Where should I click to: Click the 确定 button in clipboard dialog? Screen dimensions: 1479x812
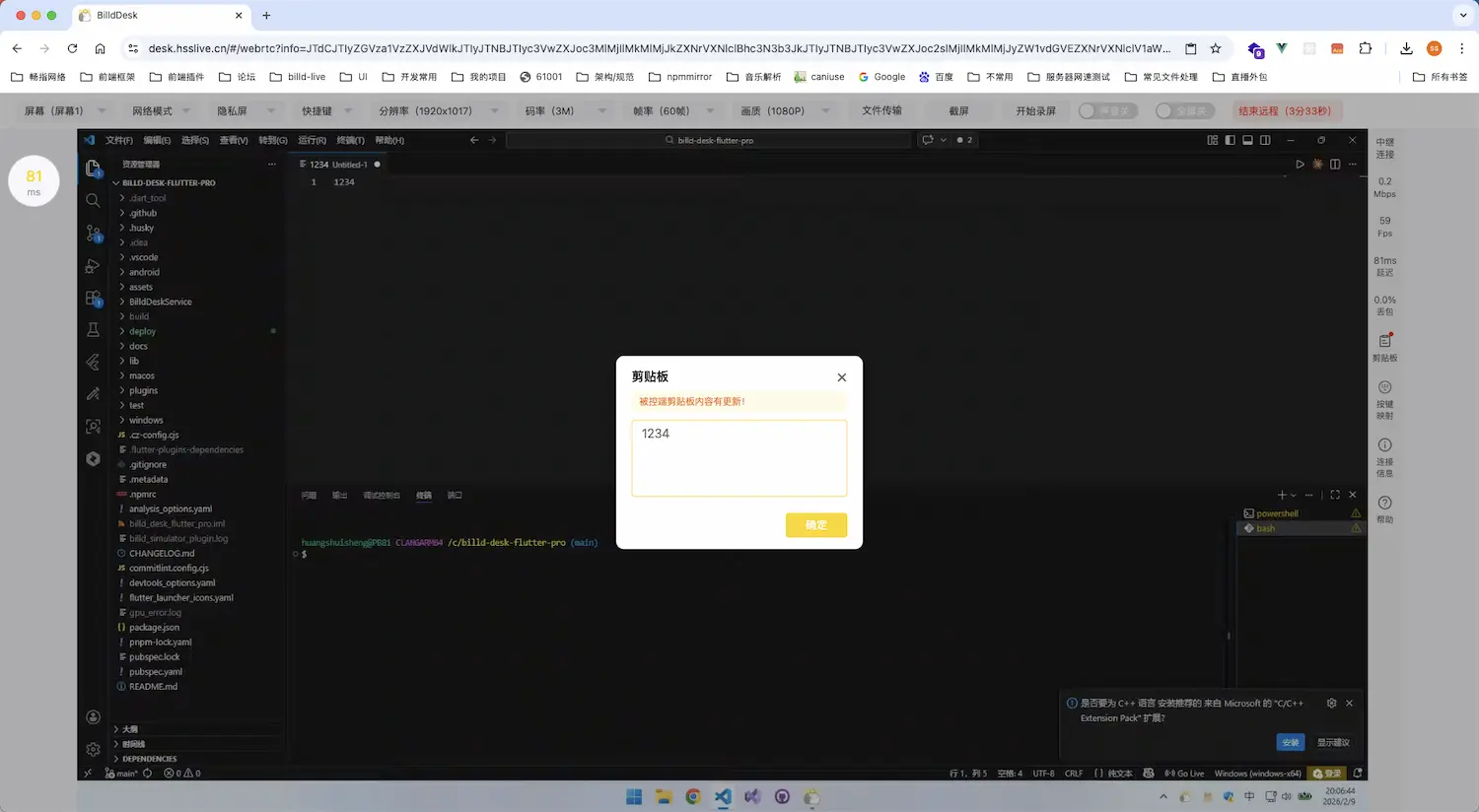(815, 525)
